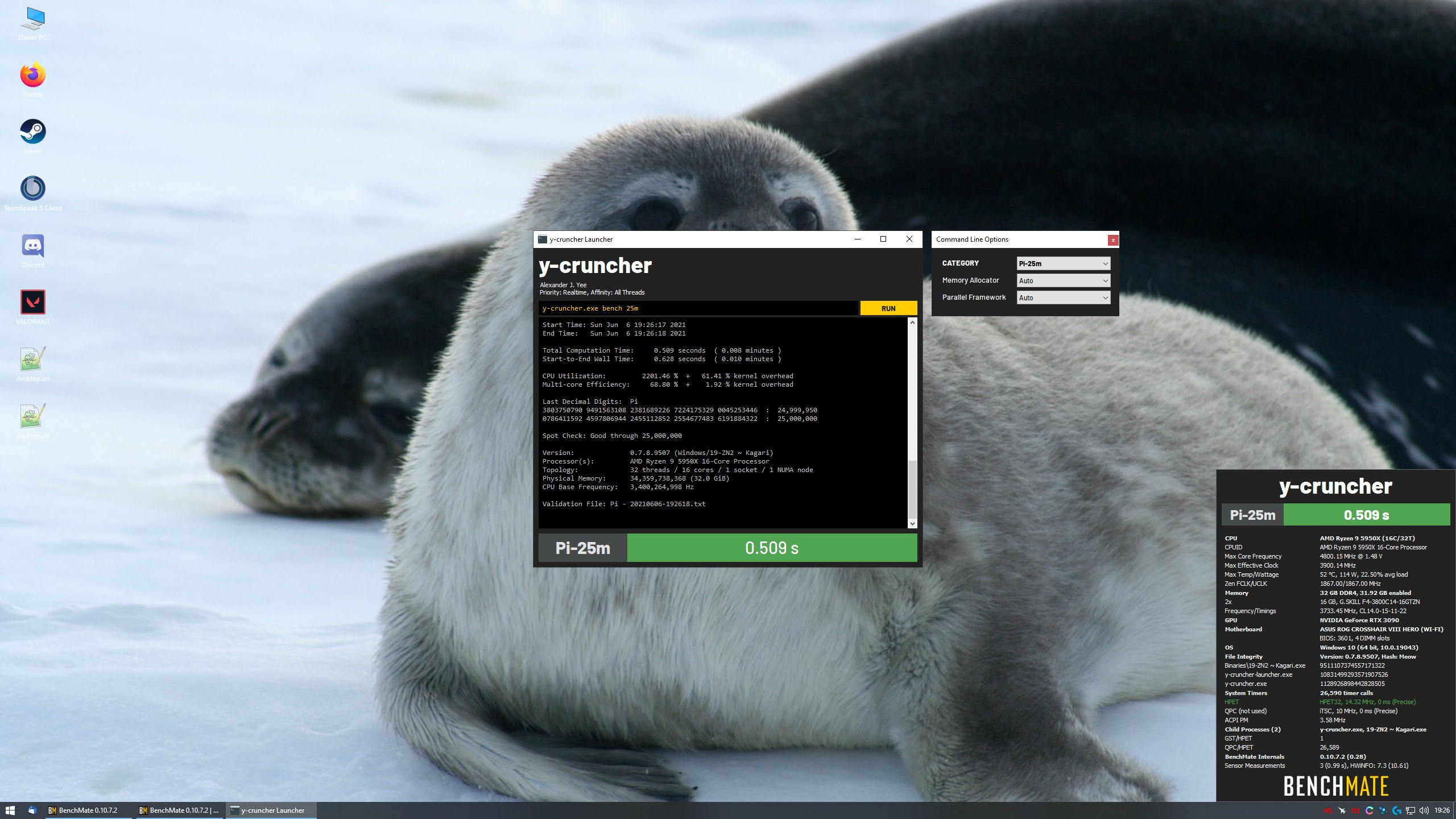The height and width of the screenshot is (819, 1456).
Task: Minimize the y-cruncher Launcher window
Action: click(857, 239)
